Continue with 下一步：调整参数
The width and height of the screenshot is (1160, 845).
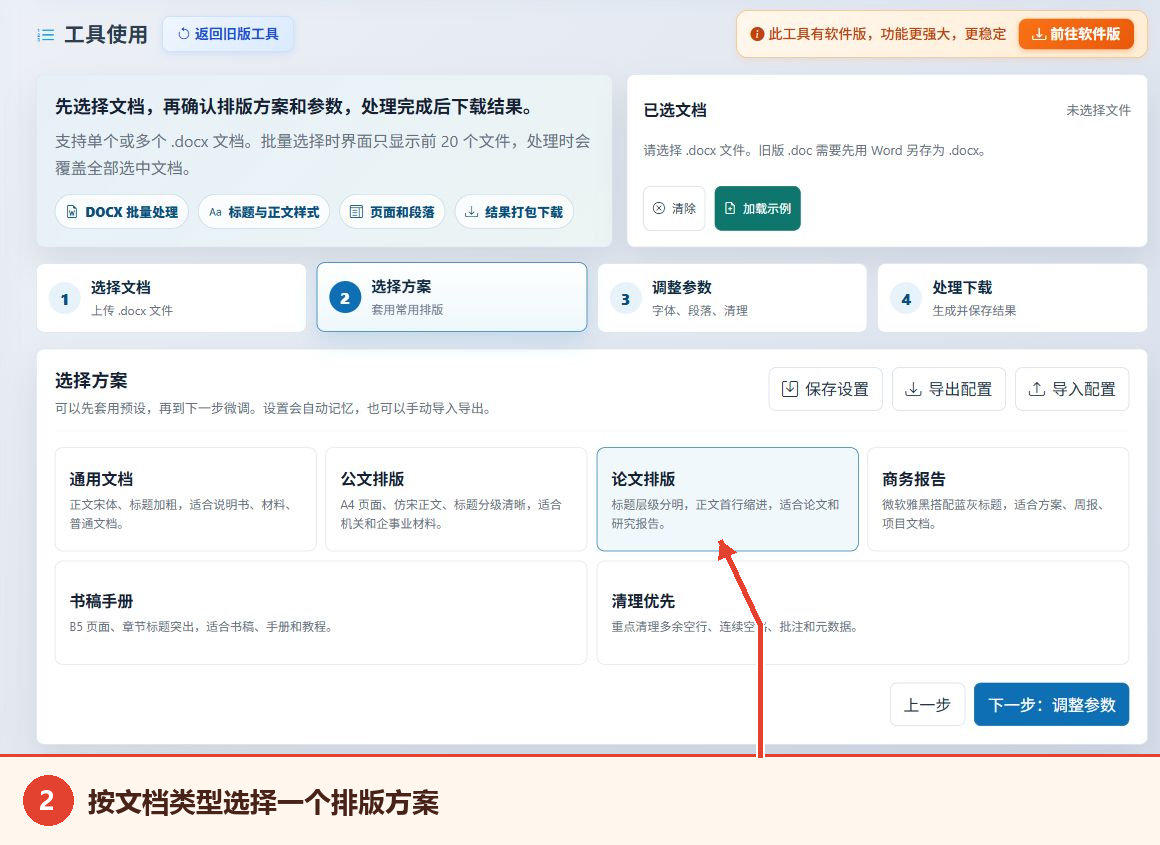(1051, 704)
